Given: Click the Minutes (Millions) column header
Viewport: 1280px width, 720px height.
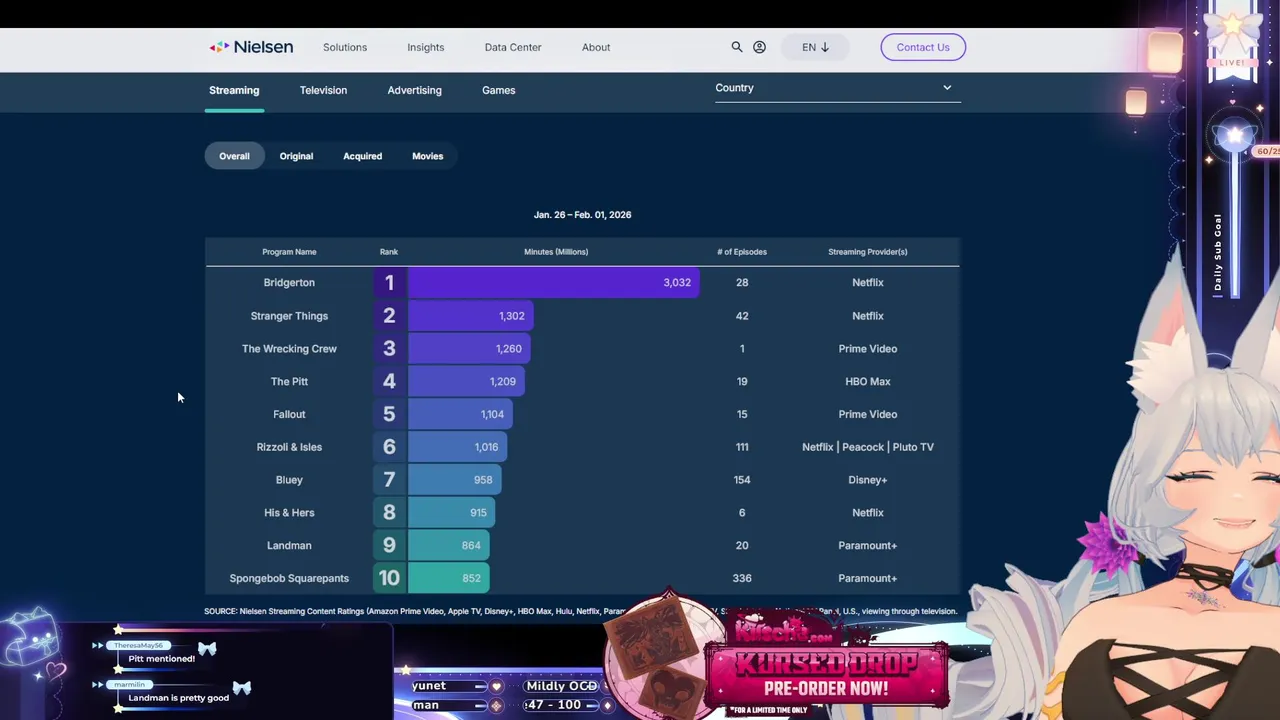Looking at the screenshot, I should (x=556, y=252).
